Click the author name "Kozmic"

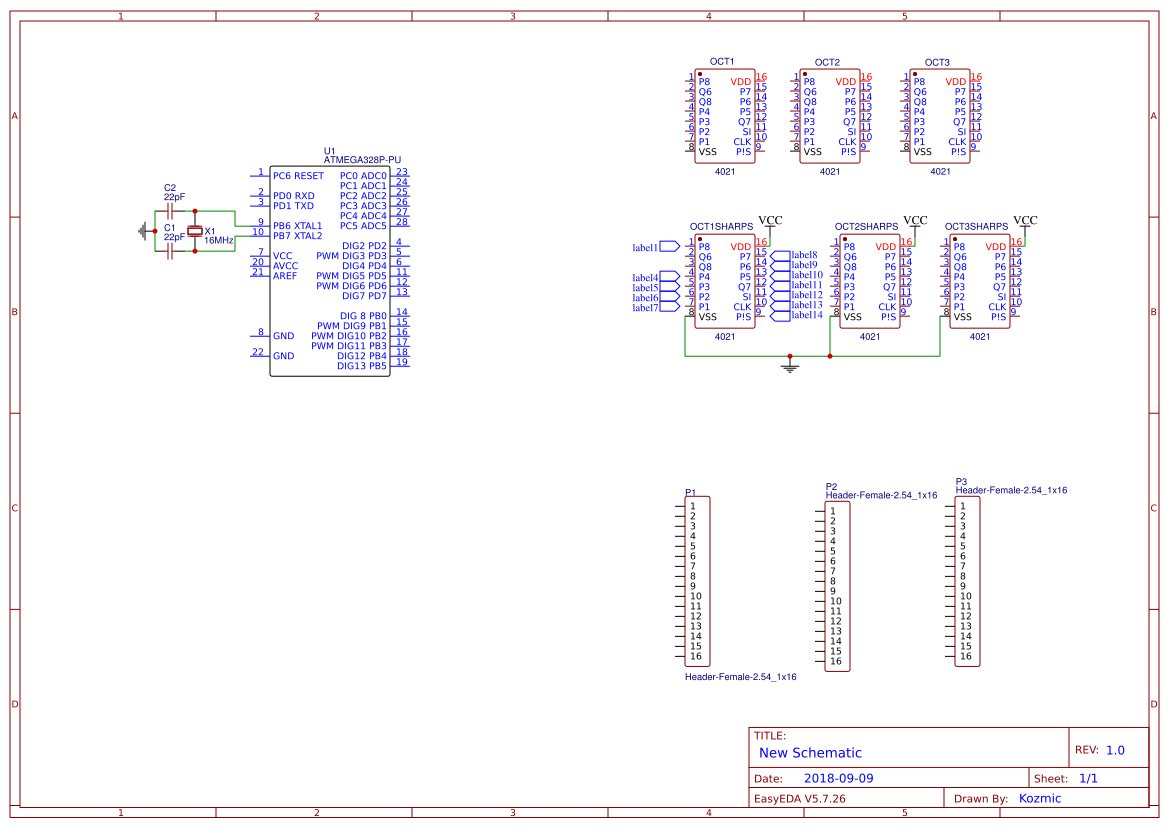click(1040, 798)
